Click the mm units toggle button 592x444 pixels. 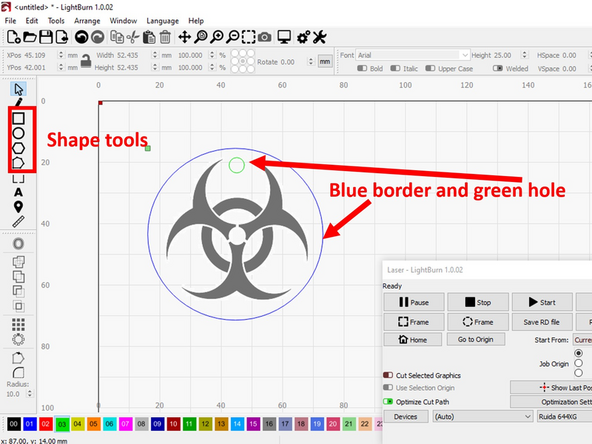[325, 62]
